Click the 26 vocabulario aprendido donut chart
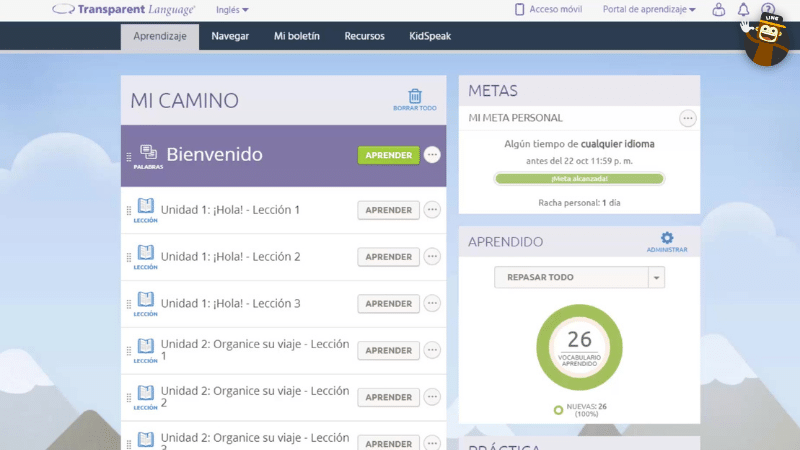 click(580, 347)
